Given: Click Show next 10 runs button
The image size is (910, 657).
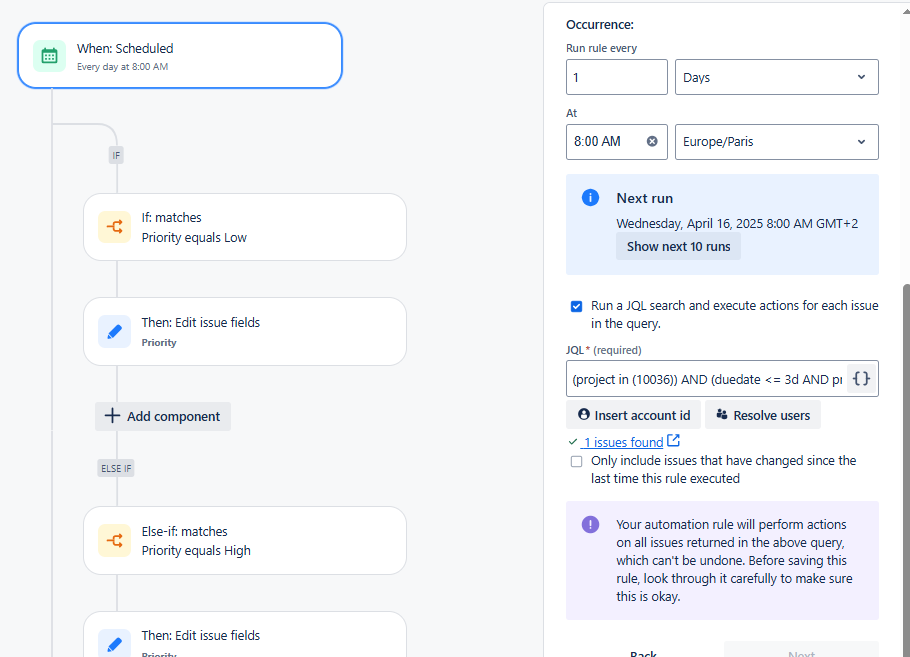Looking at the screenshot, I should coord(678,247).
